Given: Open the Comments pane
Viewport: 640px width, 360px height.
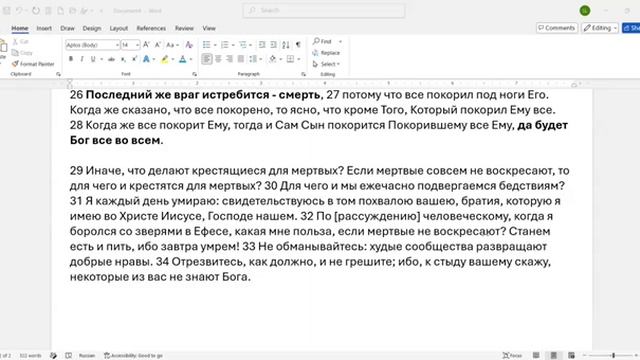Looking at the screenshot, I should click(x=556, y=28).
